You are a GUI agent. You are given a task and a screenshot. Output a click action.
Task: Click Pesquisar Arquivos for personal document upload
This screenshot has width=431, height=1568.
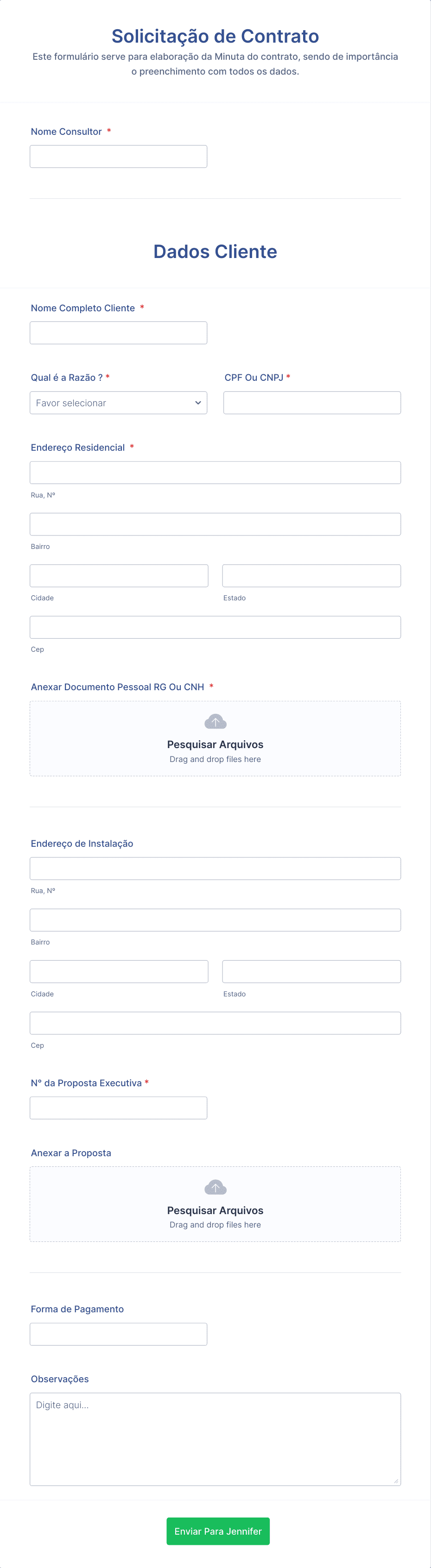click(215, 744)
